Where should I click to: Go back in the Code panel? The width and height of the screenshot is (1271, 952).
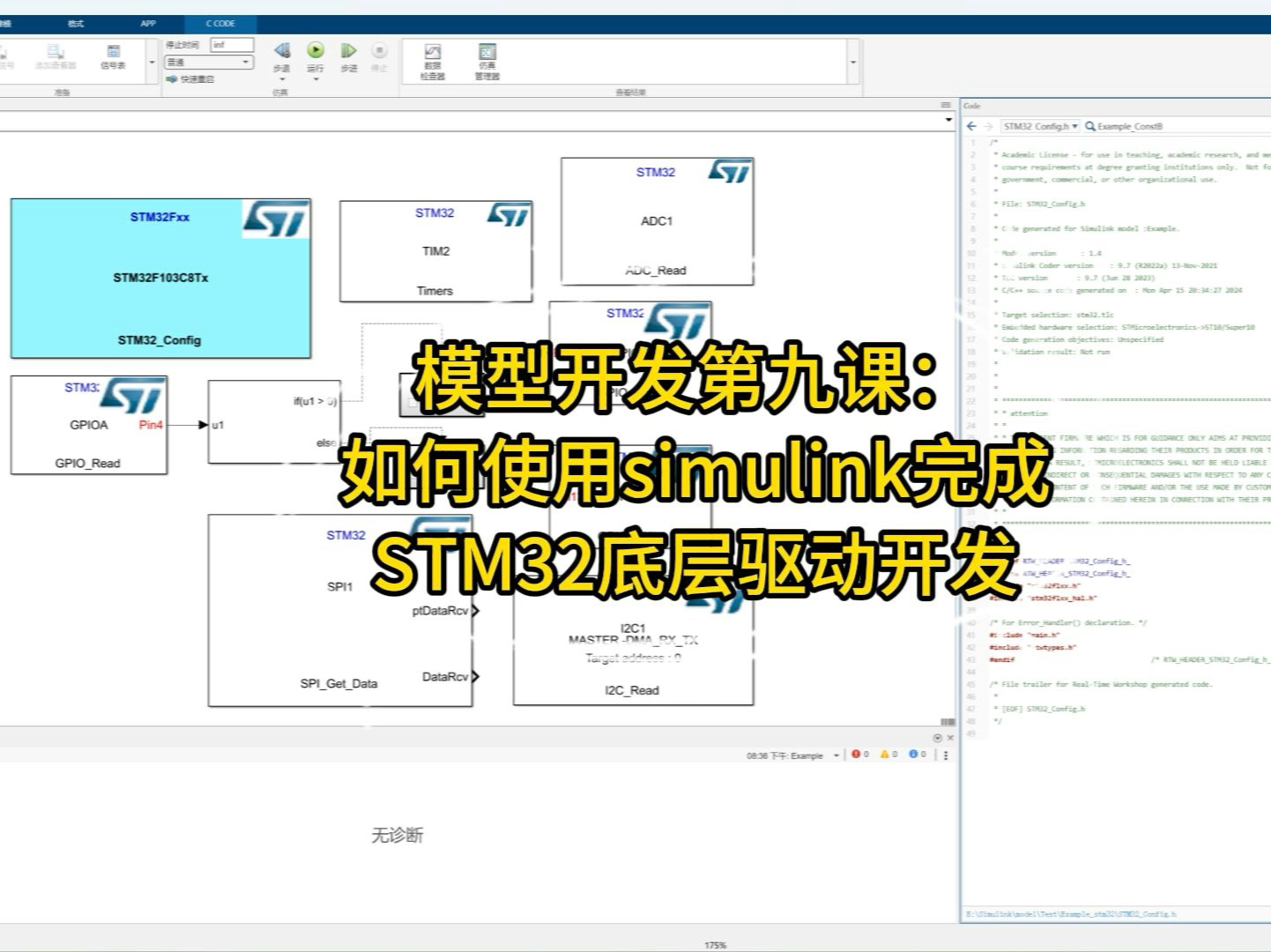coord(972,127)
